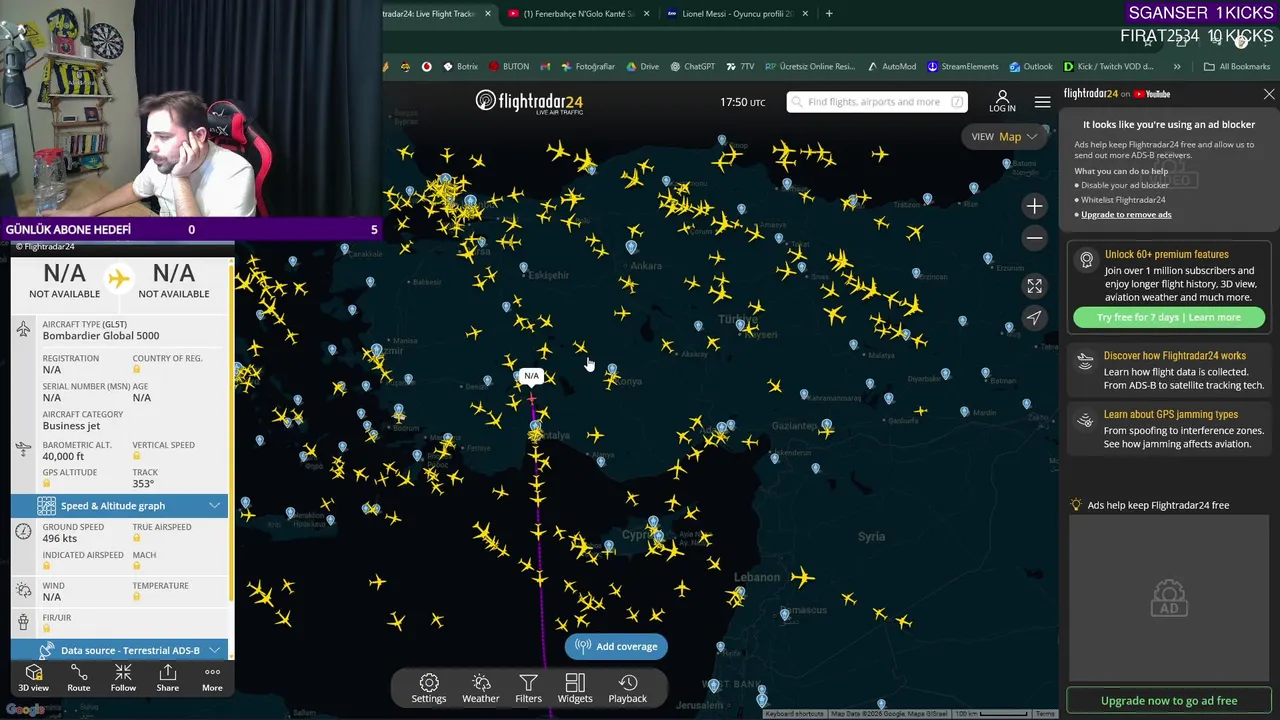The width and height of the screenshot is (1280, 720).
Task: Zoom out the map with minus button
Action: coord(1034,238)
